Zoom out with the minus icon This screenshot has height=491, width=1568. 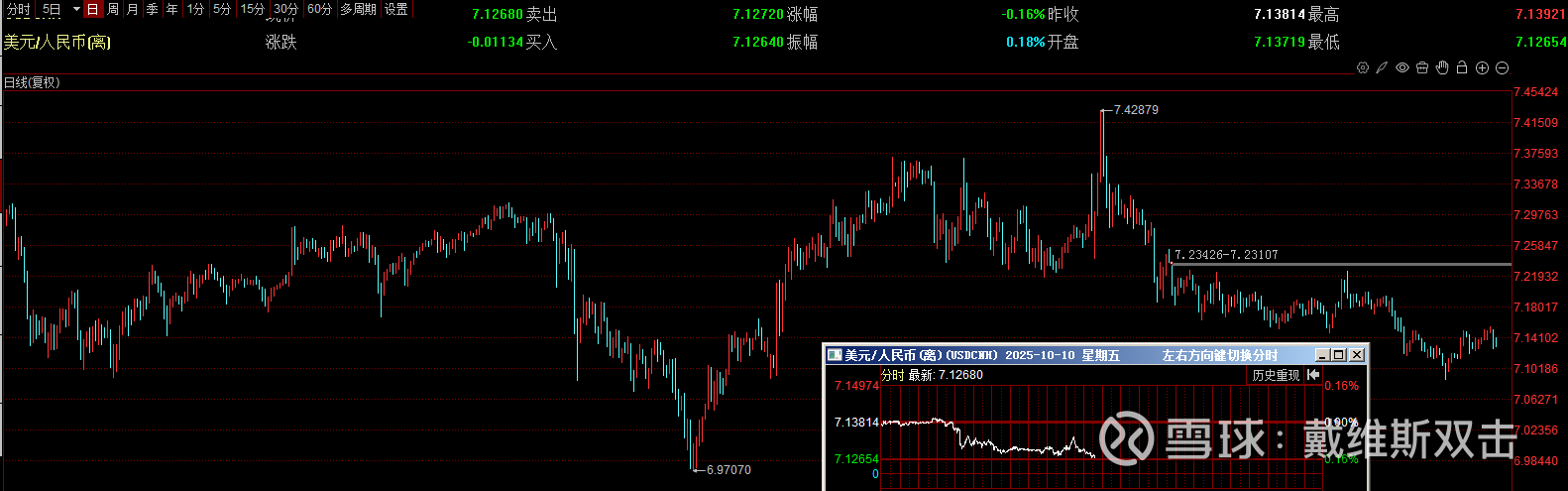pyautogui.click(x=1502, y=67)
